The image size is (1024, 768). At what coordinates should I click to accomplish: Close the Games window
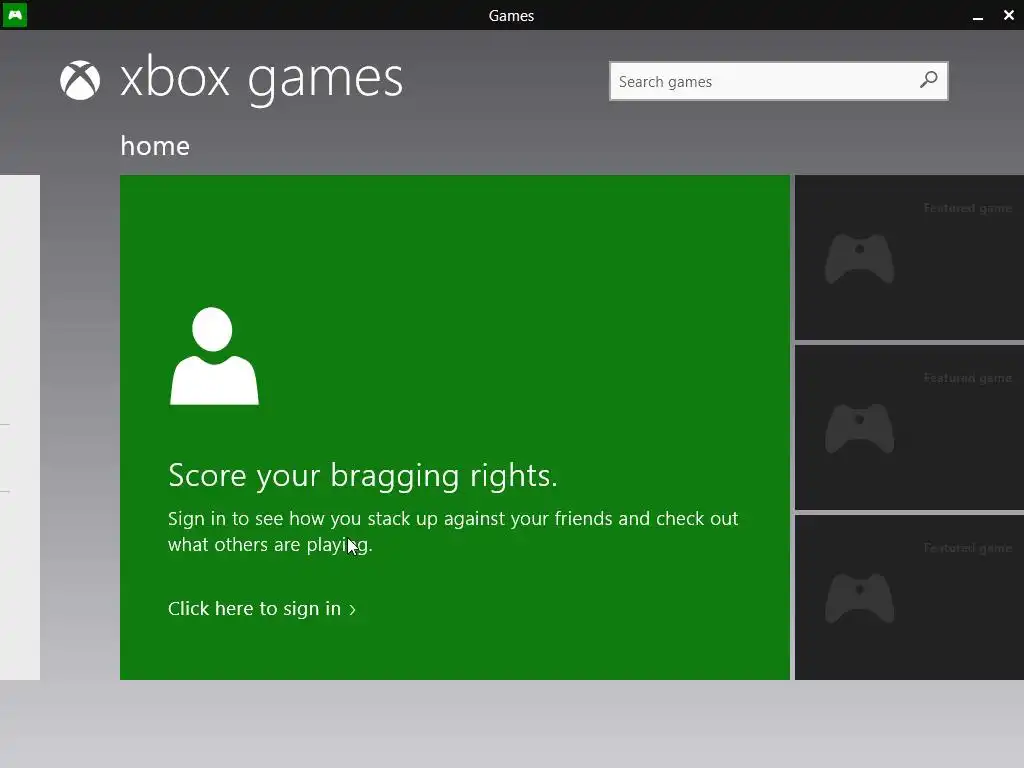pos(1008,15)
